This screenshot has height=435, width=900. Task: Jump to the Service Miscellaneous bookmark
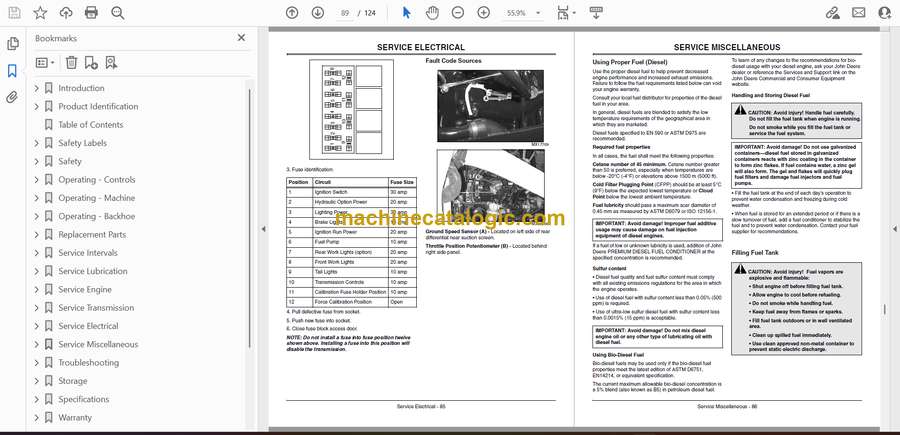tap(98, 344)
